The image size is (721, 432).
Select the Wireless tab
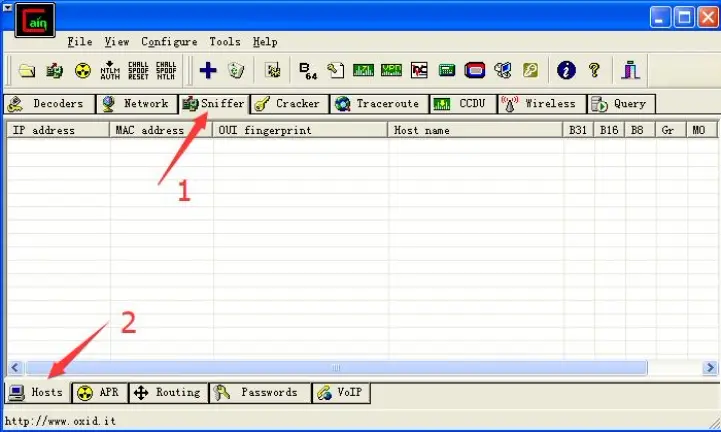(540, 104)
